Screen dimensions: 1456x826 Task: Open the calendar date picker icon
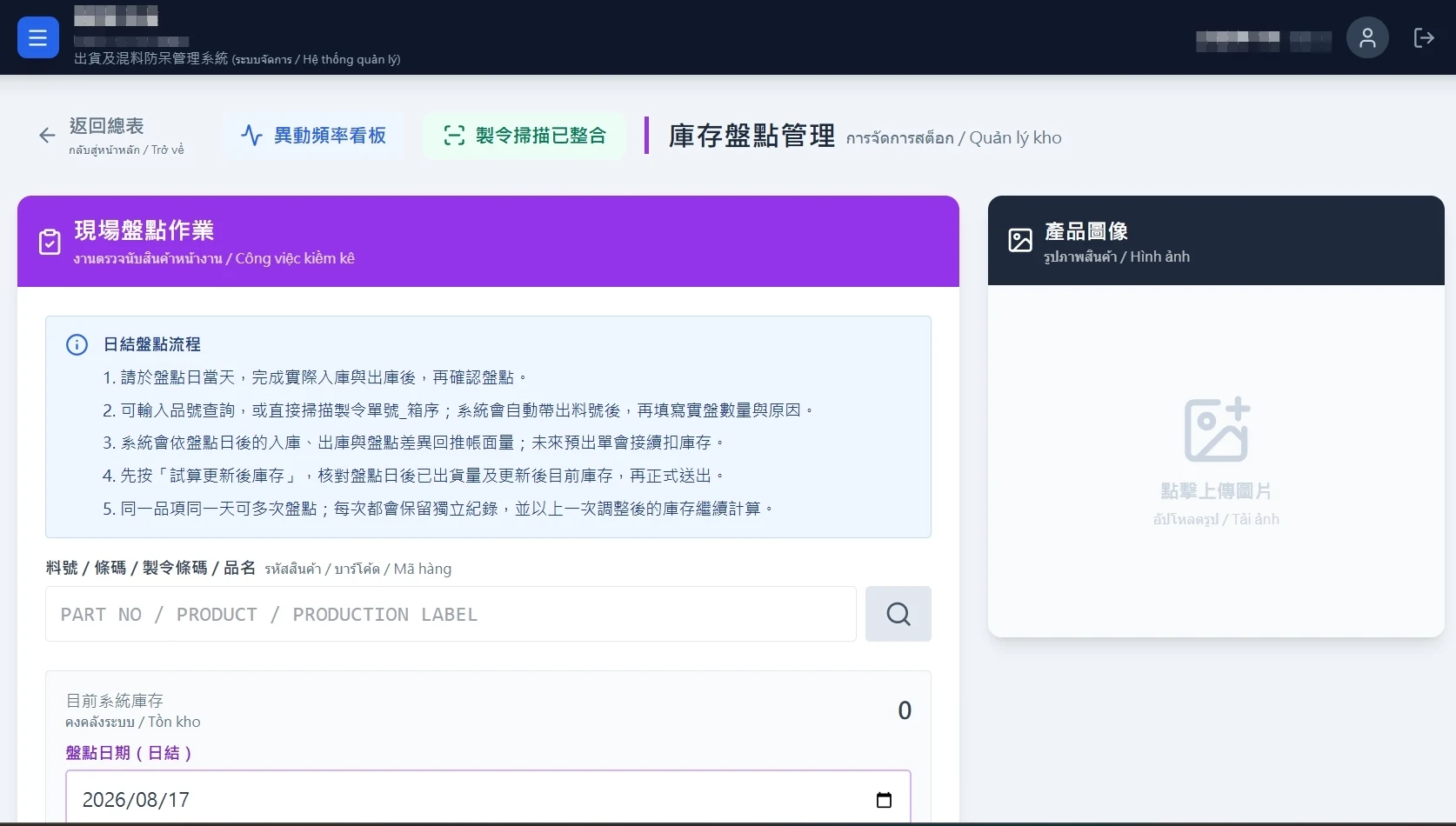point(884,800)
